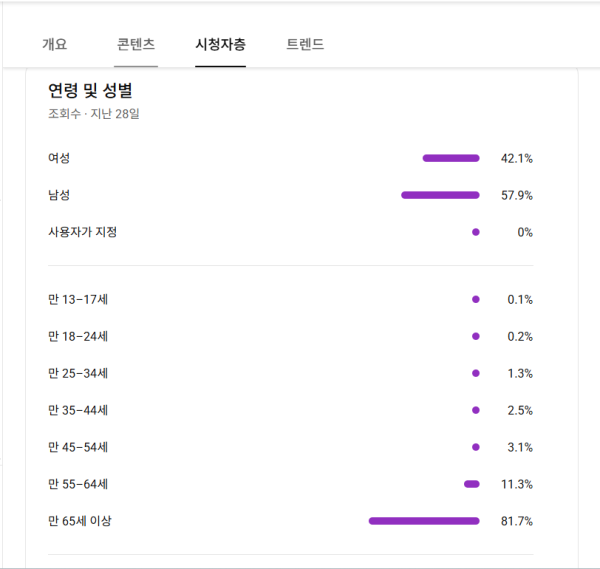Click the dot for 만 18–24세
Image resolution: width=600 pixels, height=569 pixels.
click(476, 336)
